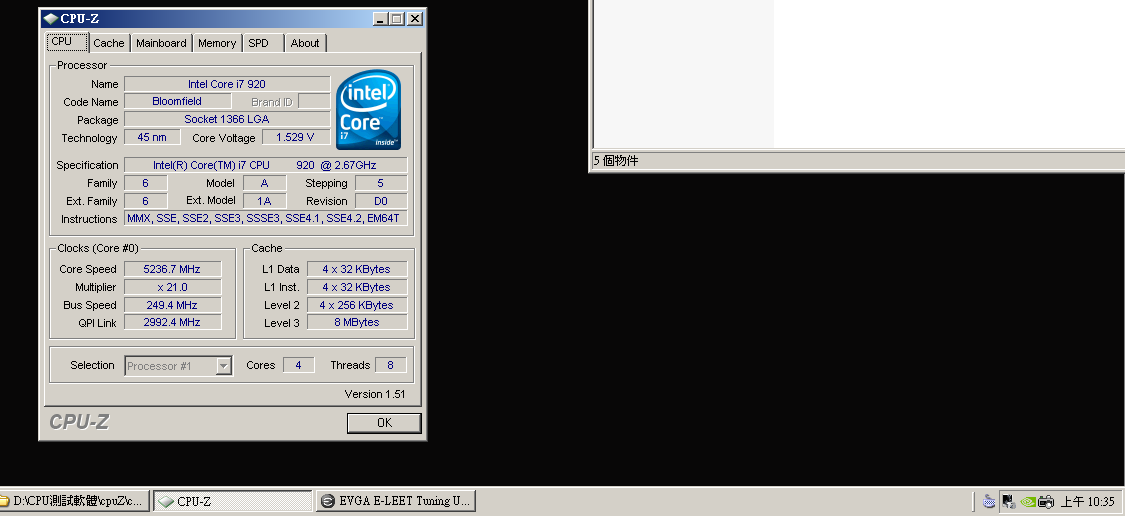Open the About tab

305,43
